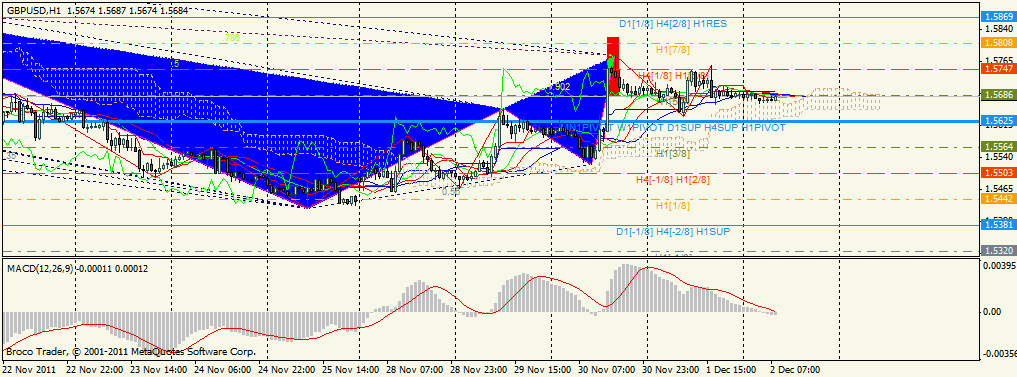The height and width of the screenshot is (377, 1017).
Task: Select the orange 1.5442 price tag
Action: click(x=998, y=199)
